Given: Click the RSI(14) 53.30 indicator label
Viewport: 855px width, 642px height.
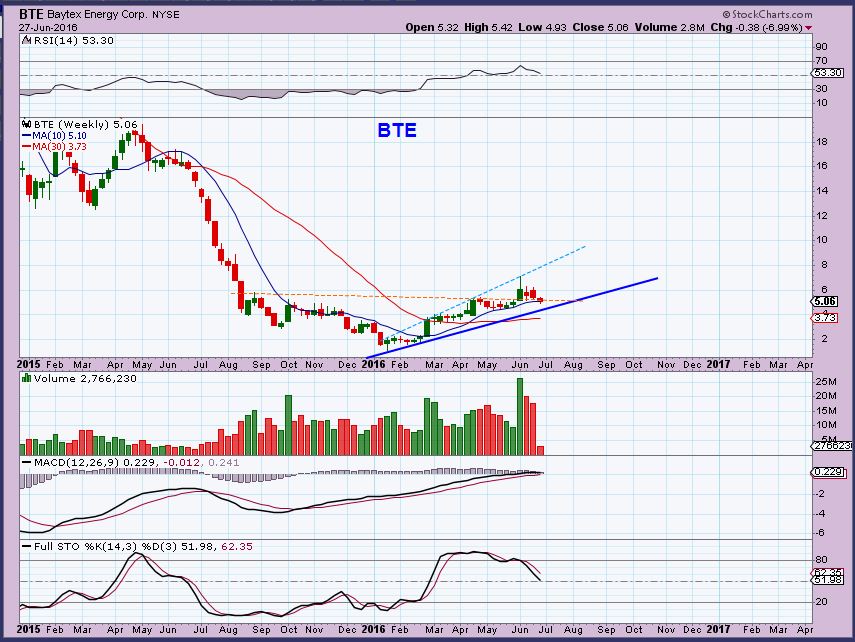Looking at the screenshot, I should [x=74, y=40].
